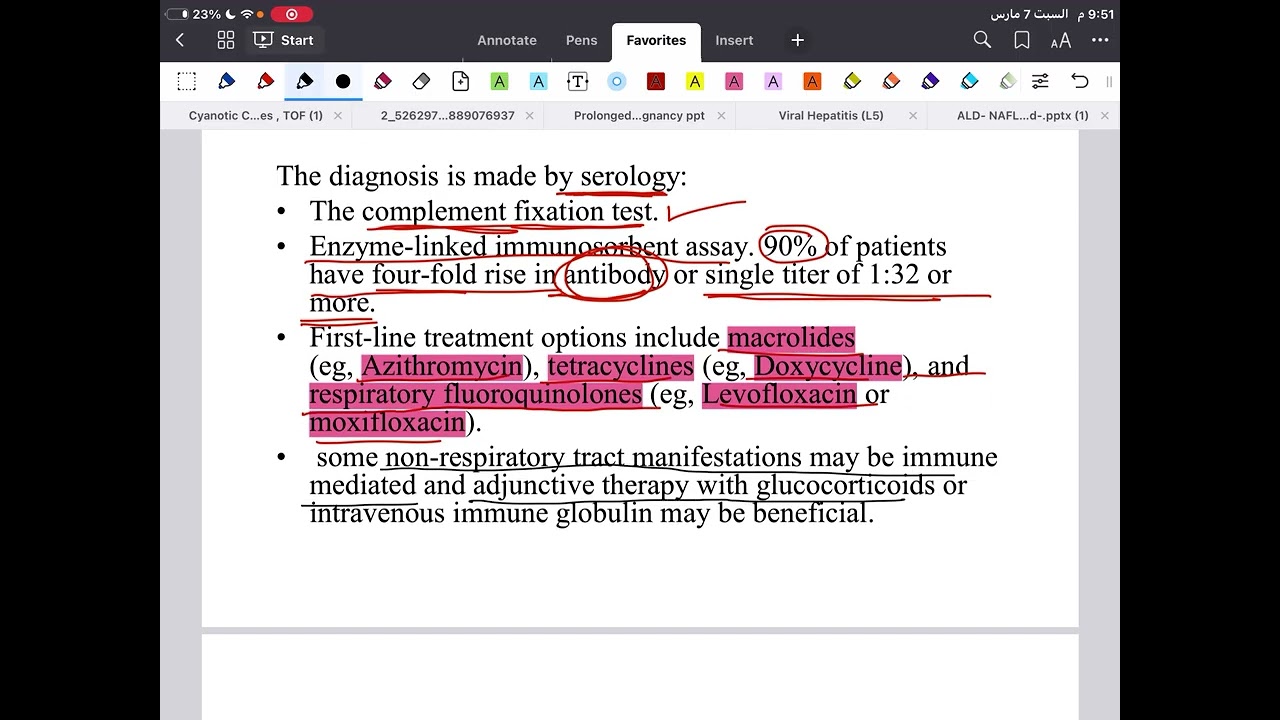Tap the battery 23% indicator
The image size is (1280, 720).
pos(193,14)
